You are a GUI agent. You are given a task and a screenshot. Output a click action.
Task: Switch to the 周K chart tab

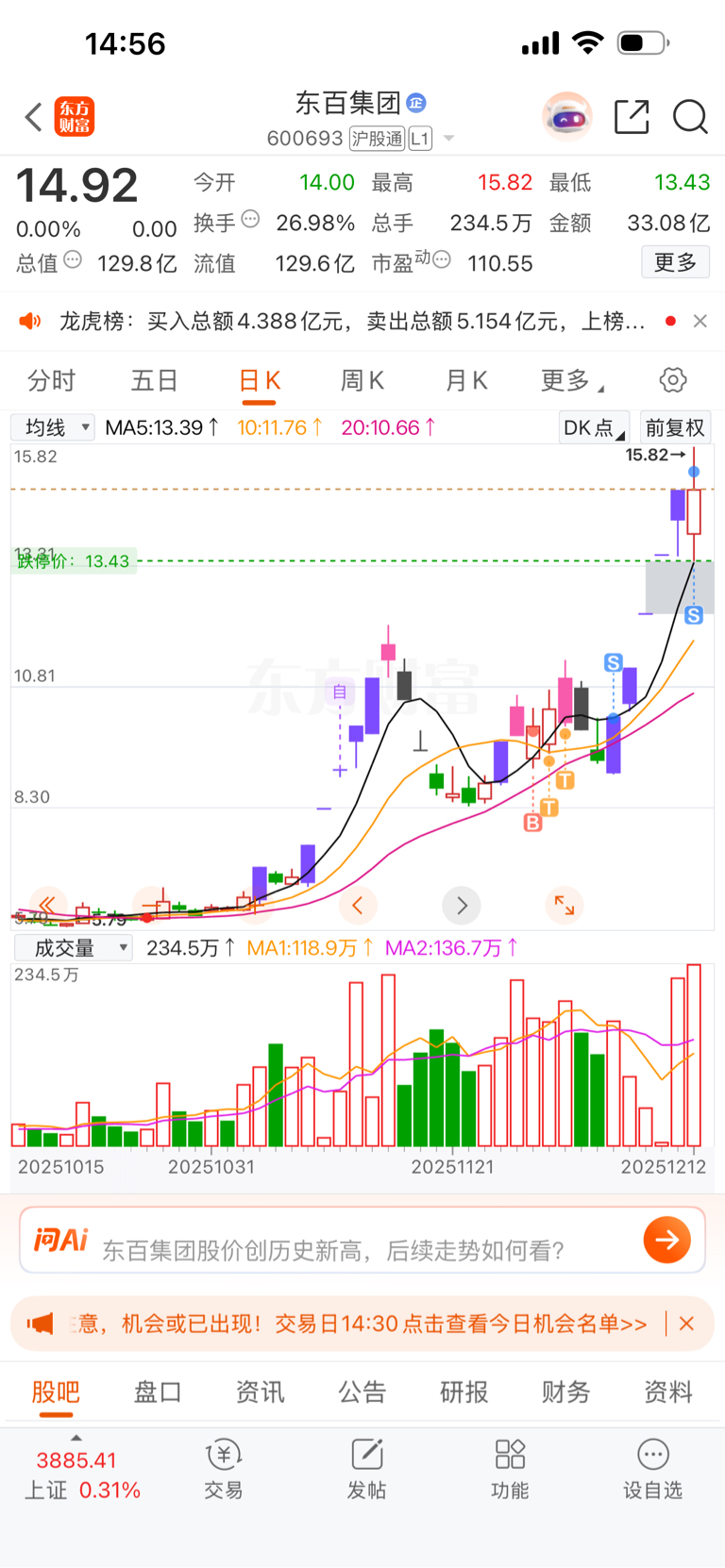(362, 380)
